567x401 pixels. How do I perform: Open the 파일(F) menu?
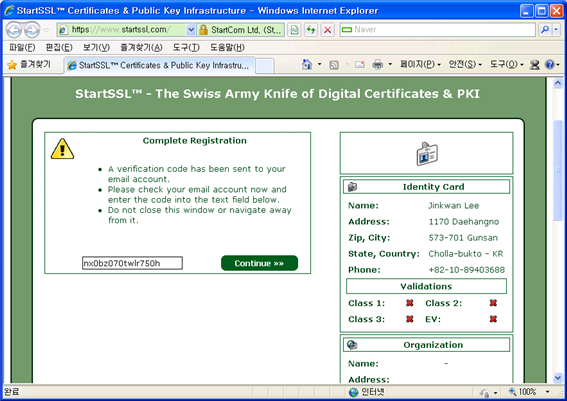22,47
